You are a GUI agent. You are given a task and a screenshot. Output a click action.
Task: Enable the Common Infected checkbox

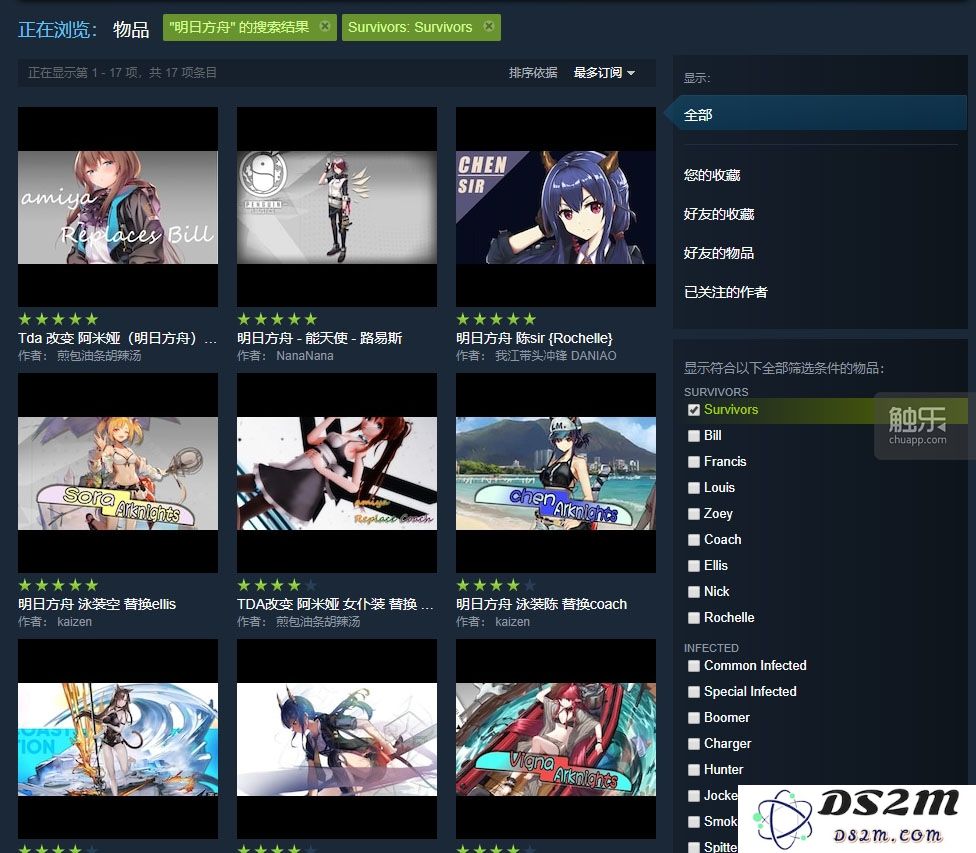pyautogui.click(x=693, y=666)
